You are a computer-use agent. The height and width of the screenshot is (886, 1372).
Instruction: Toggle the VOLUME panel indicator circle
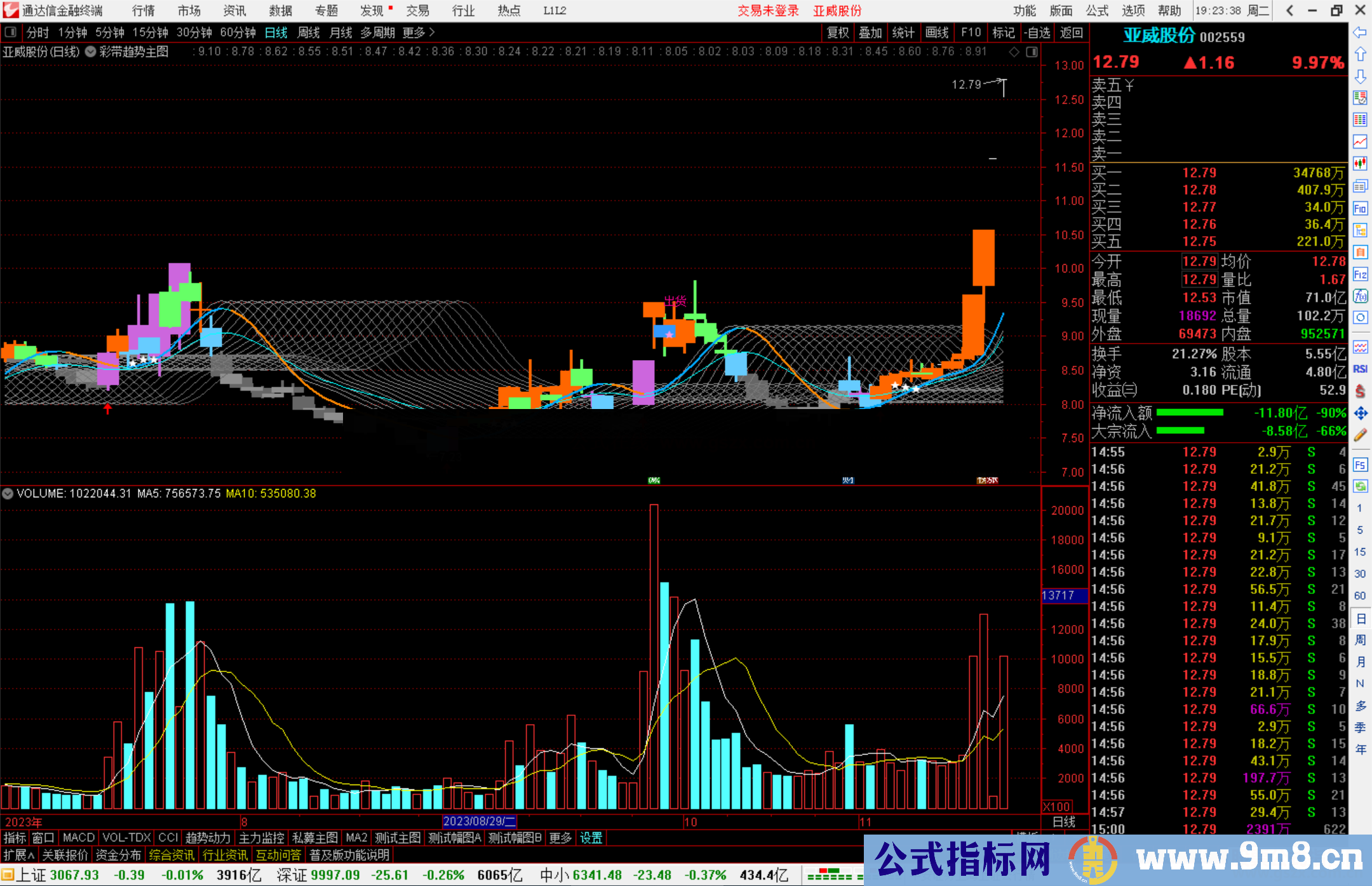[8, 493]
